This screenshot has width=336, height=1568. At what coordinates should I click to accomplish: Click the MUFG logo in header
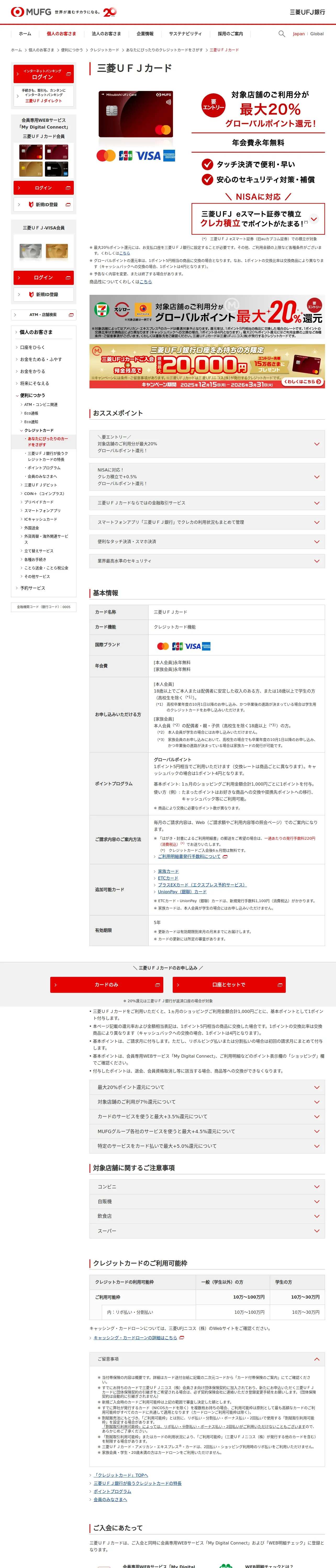click(31, 11)
